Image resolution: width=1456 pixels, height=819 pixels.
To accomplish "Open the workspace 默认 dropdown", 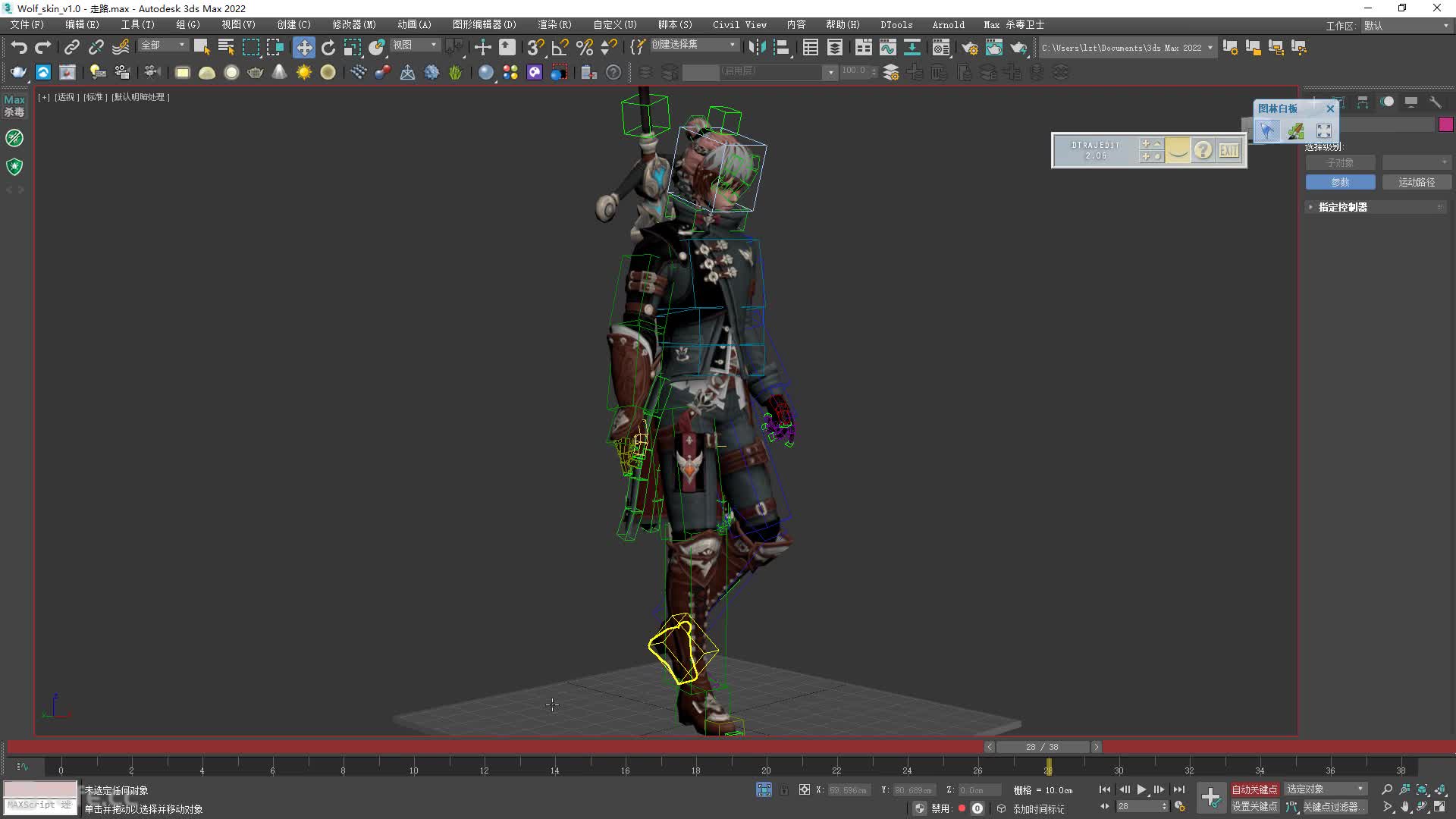I will [1407, 26].
